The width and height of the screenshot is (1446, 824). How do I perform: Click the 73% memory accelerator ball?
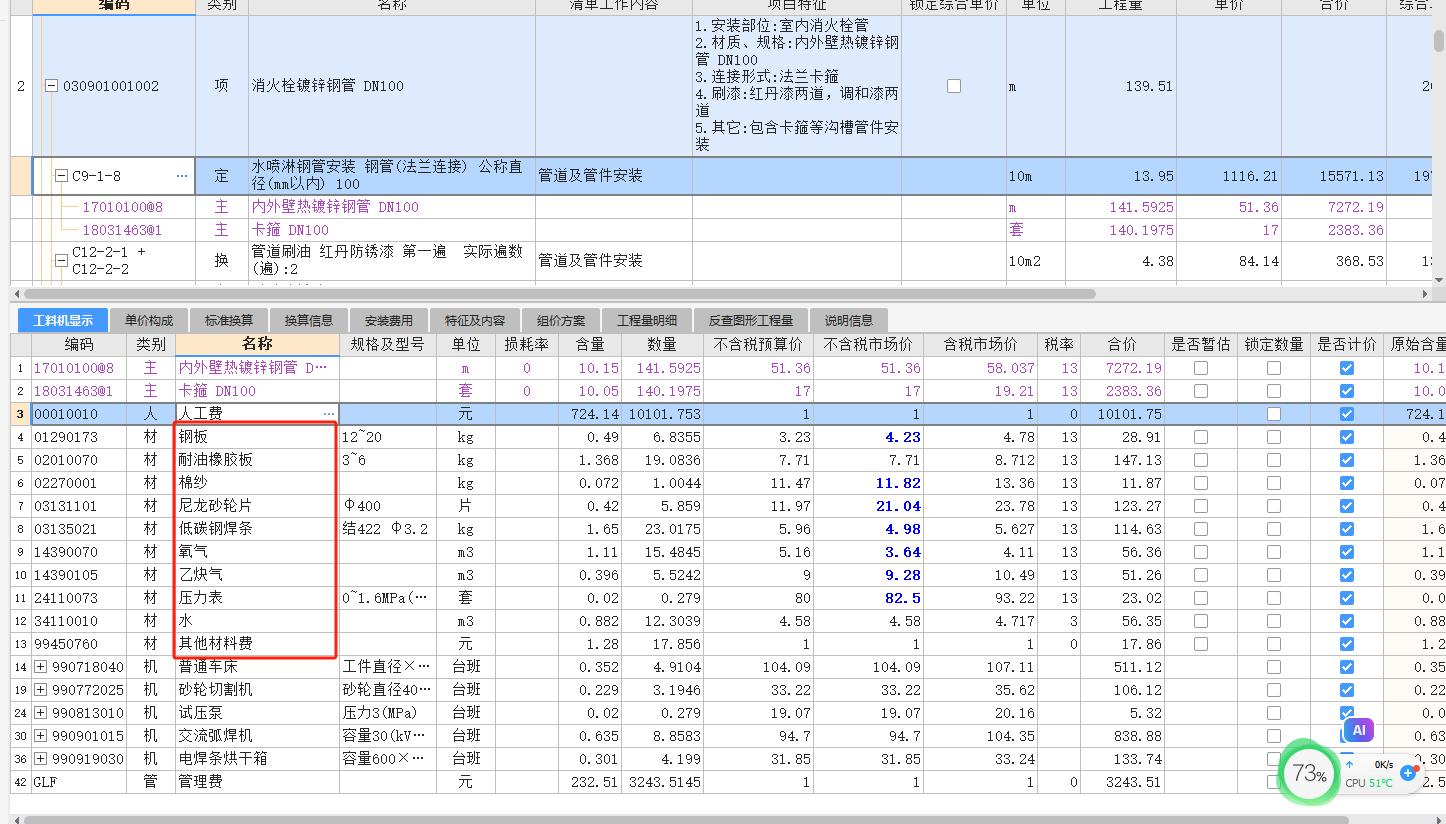(1309, 773)
